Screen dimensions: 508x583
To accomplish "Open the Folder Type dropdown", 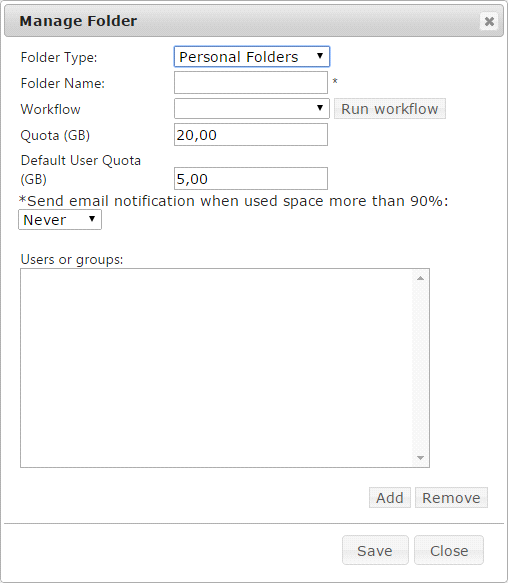I will pos(252,57).
